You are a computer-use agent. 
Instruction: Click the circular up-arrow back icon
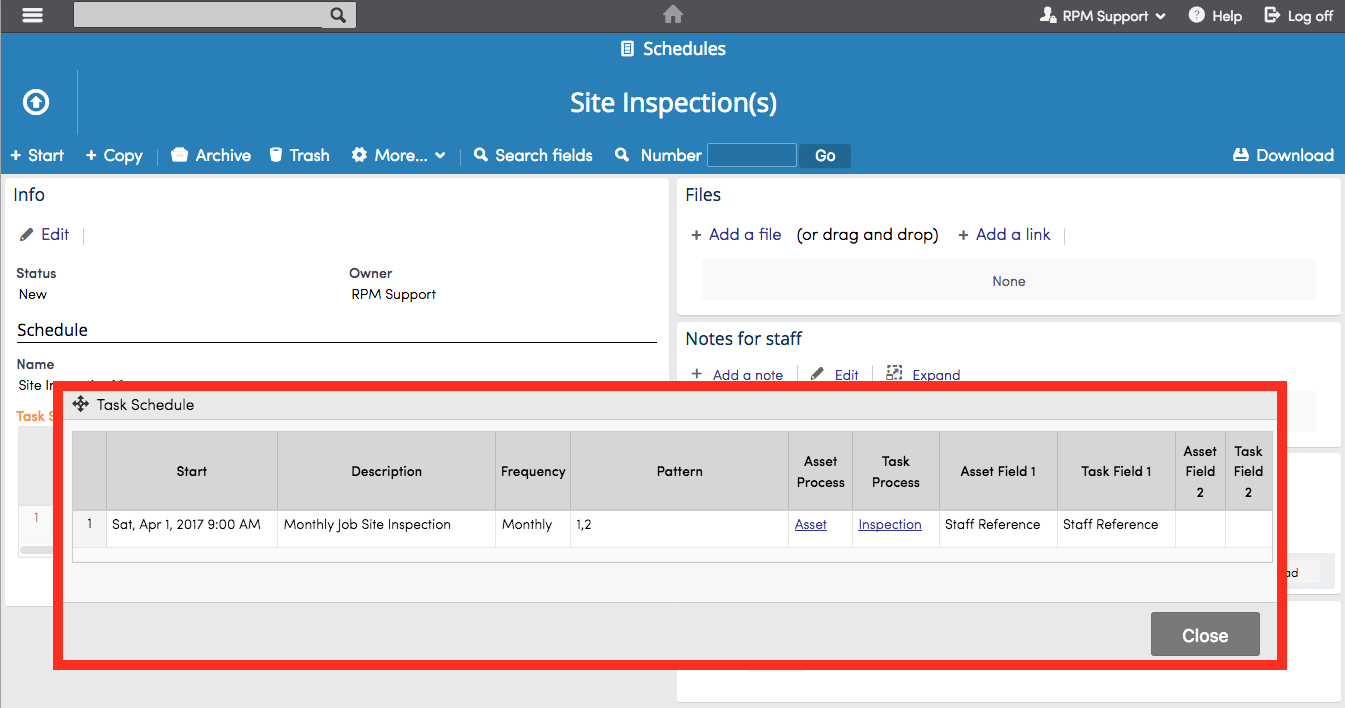click(36, 102)
